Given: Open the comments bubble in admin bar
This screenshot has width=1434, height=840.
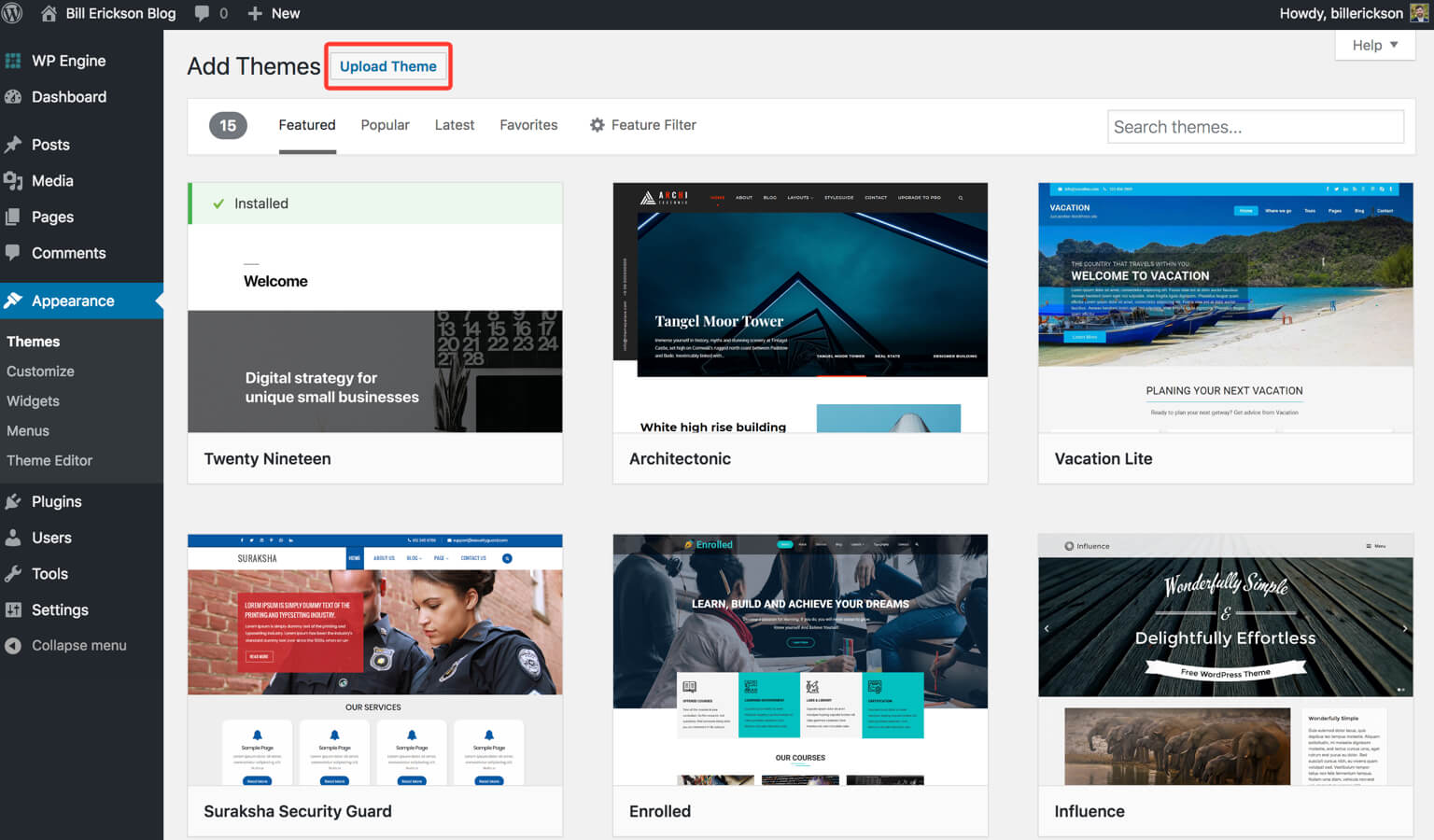Looking at the screenshot, I should (202, 13).
